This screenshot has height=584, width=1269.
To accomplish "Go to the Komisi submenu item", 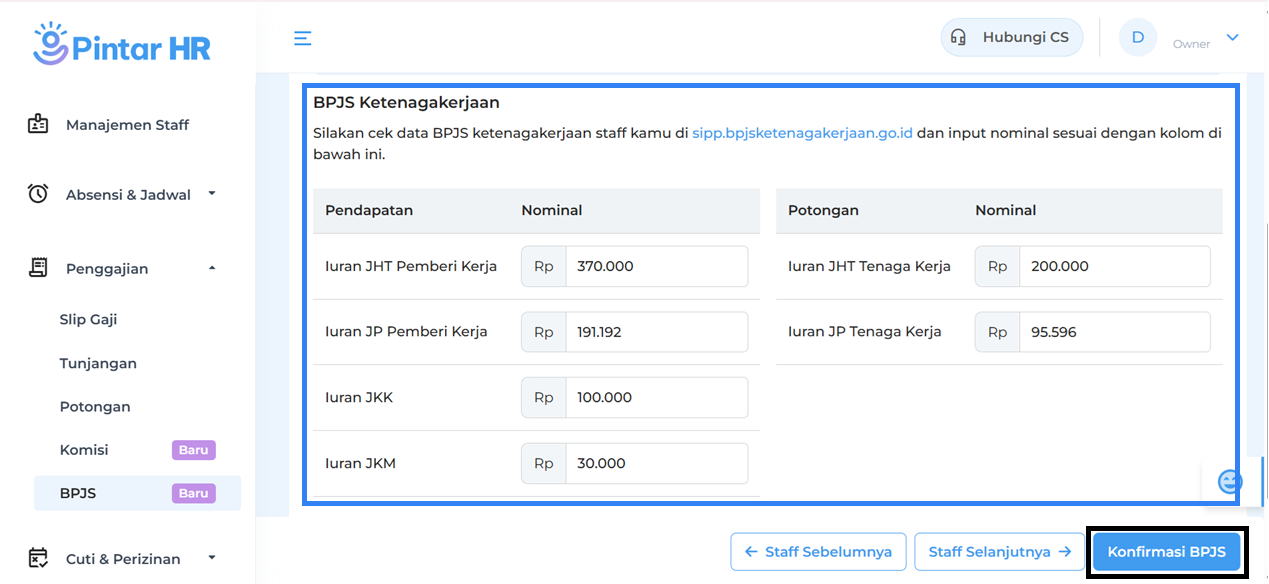I will 84,450.
